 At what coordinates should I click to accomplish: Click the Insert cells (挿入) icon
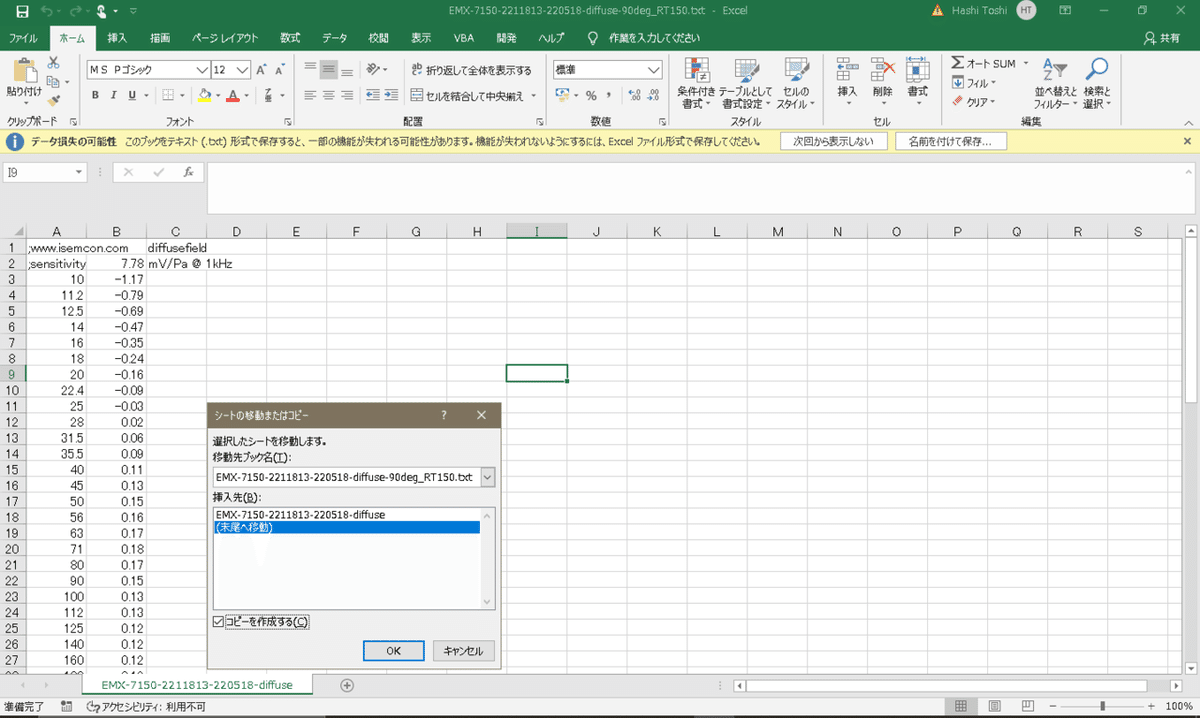[847, 69]
